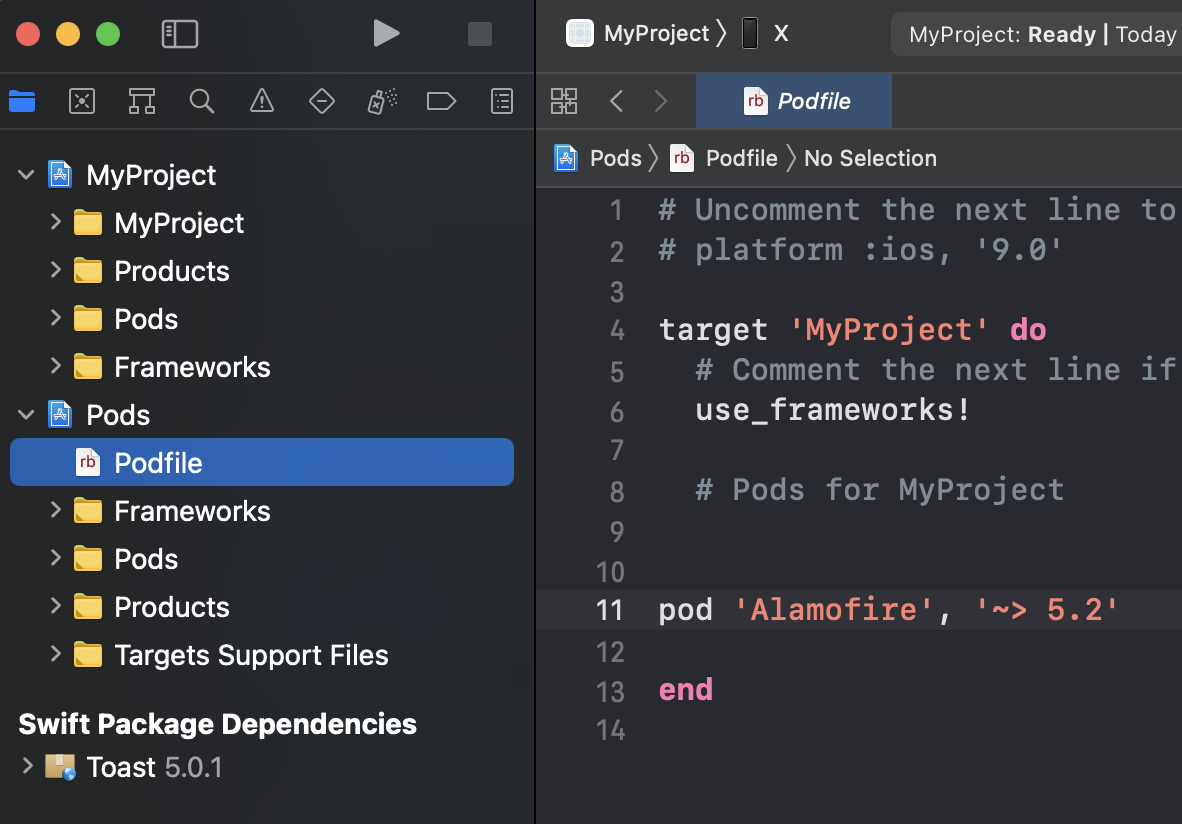
Task: Click the platform :ios comment line
Action: click(x=860, y=250)
